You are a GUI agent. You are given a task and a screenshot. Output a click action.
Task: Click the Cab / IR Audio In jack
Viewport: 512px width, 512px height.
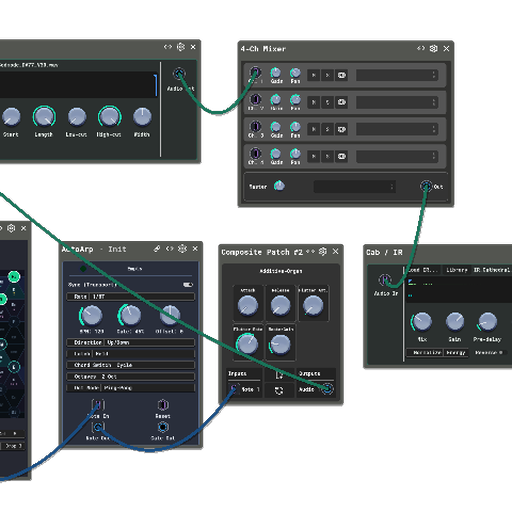[x=385, y=280]
